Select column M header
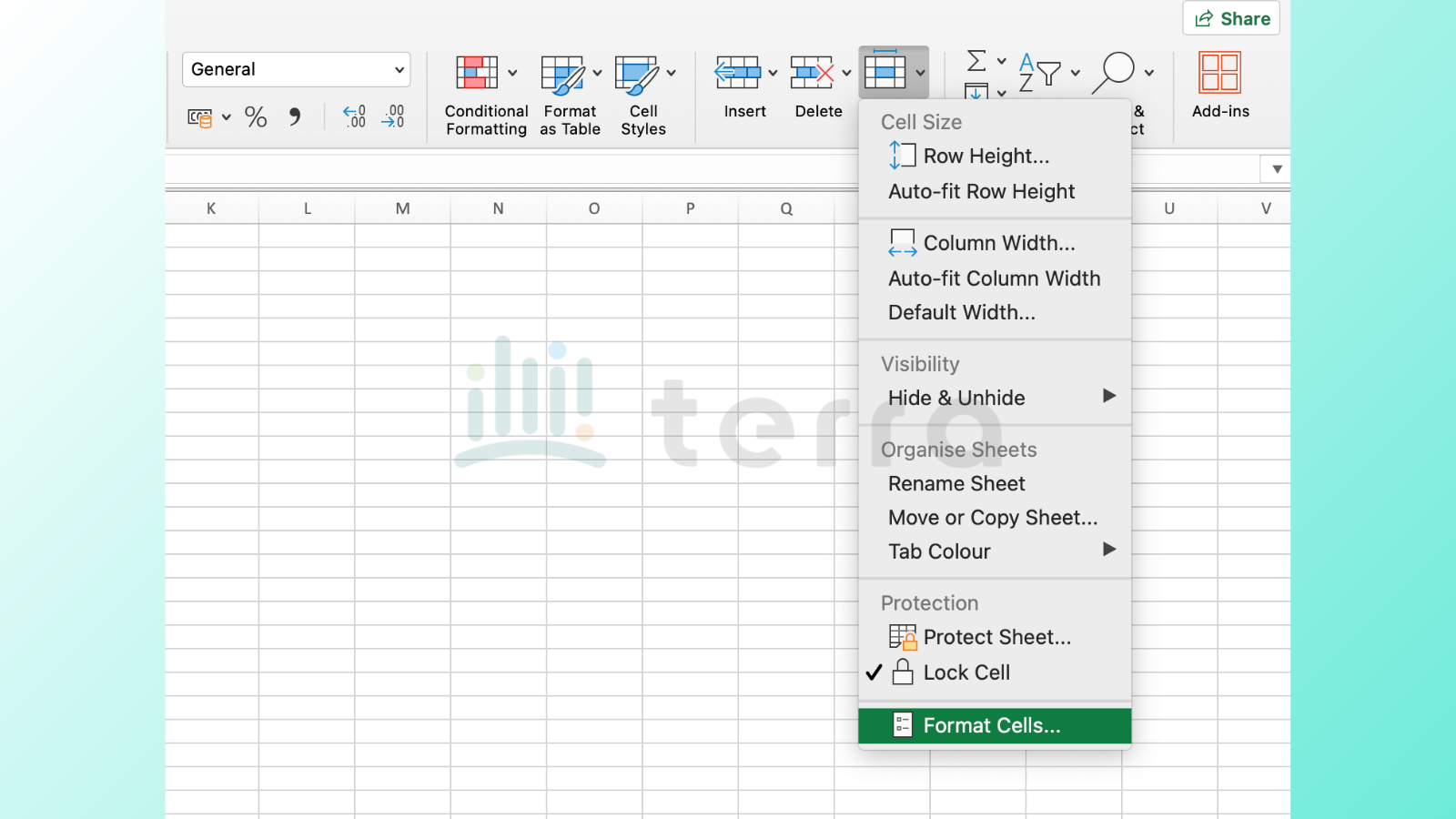This screenshot has width=1456, height=819. coord(402,208)
